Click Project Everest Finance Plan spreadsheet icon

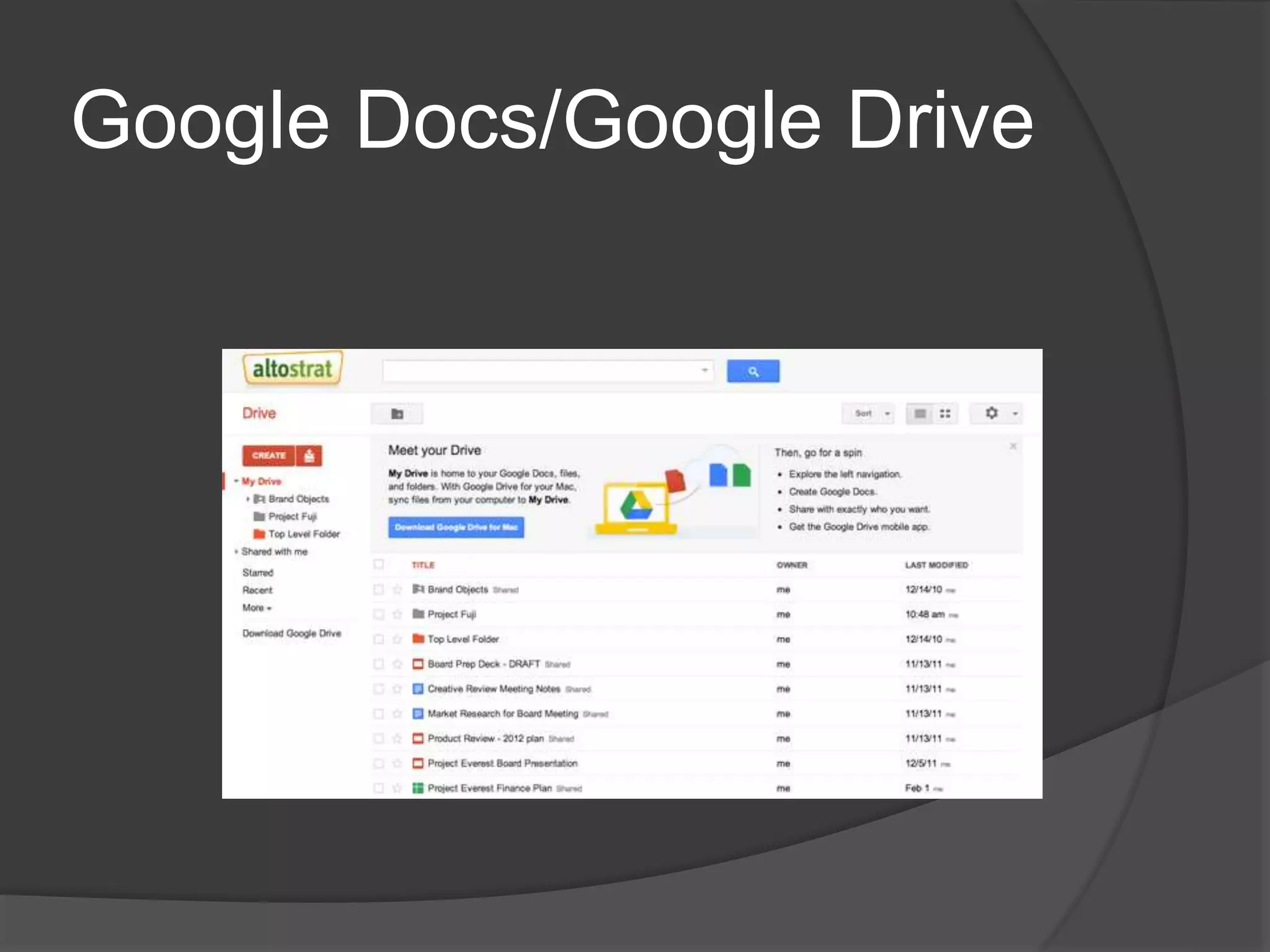coord(418,788)
